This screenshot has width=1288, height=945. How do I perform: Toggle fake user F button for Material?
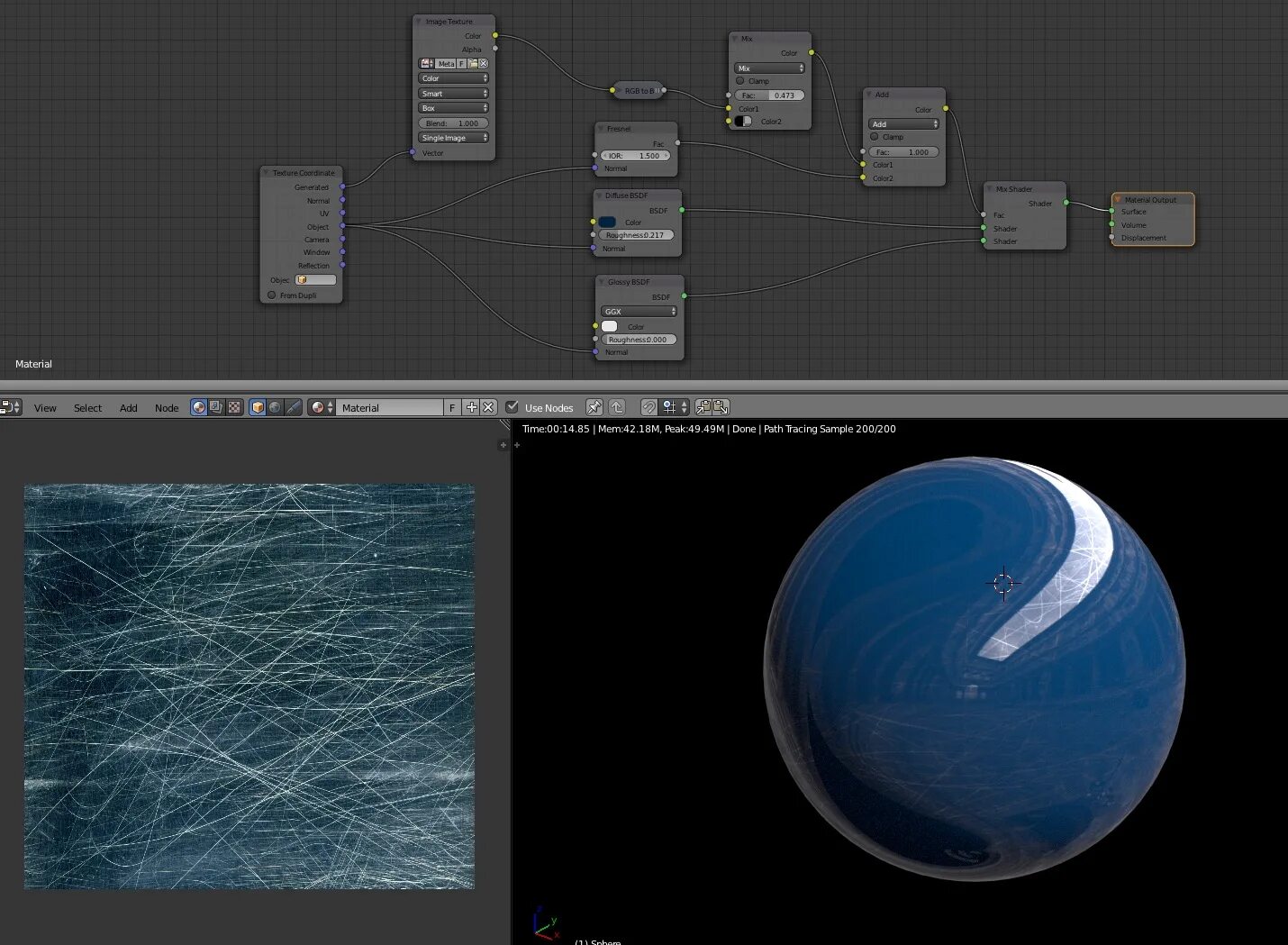tap(452, 407)
